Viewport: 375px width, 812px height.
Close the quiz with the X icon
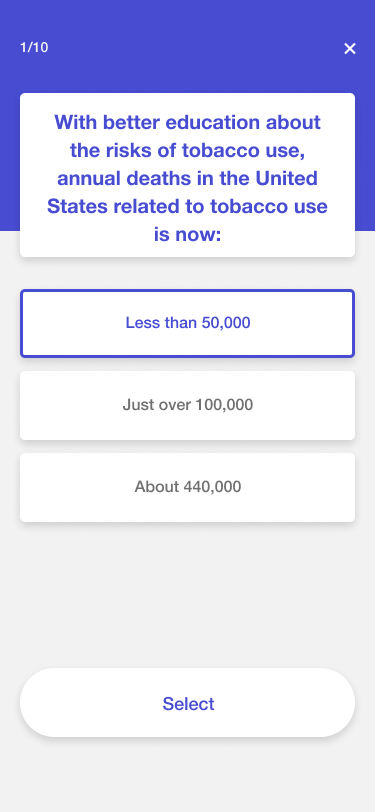[x=350, y=49]
